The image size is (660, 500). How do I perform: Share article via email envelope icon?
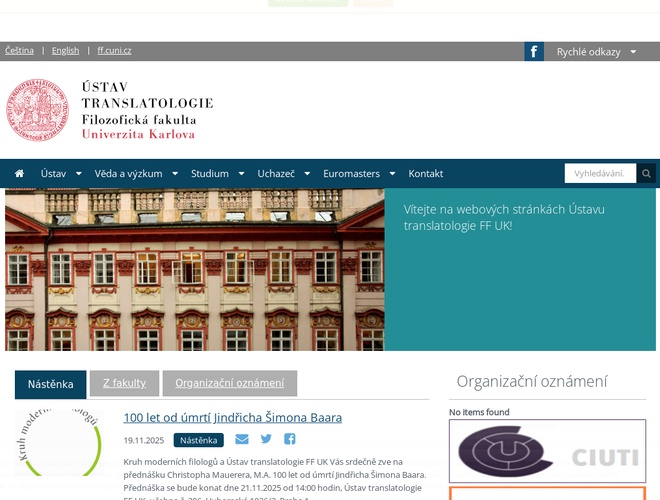(242, 439)
